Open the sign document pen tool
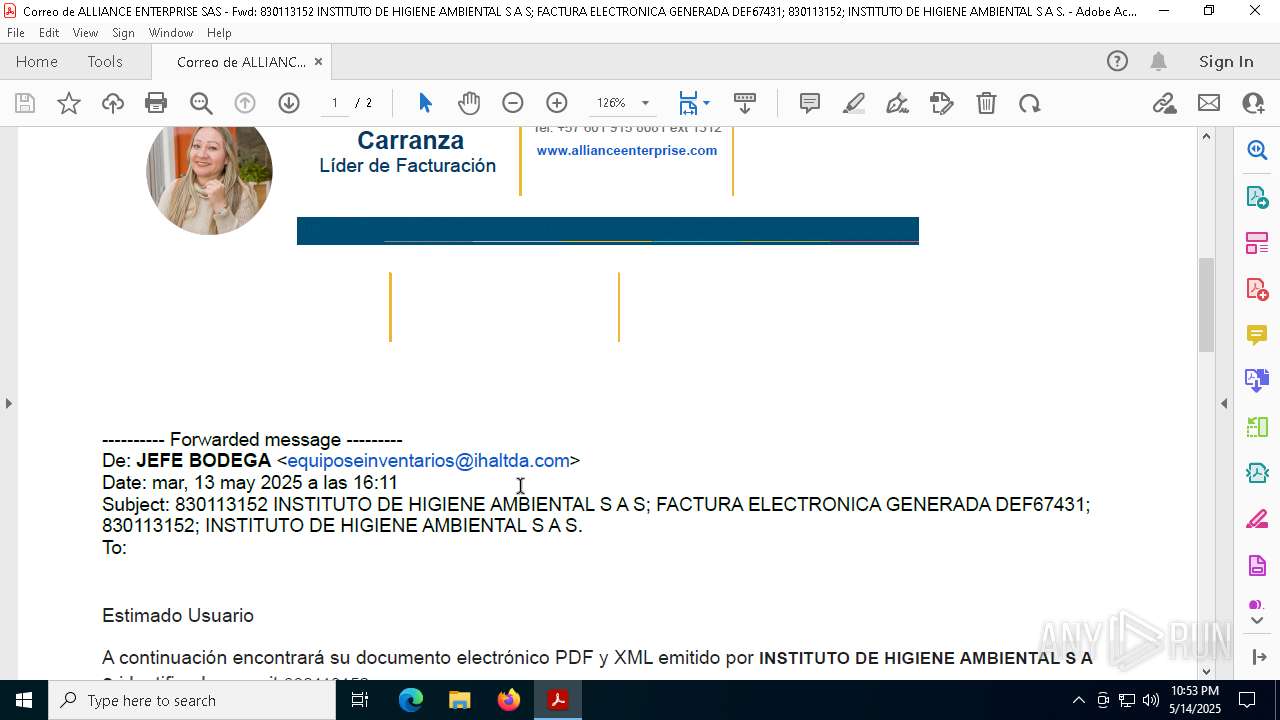The image size is (1280, 720). (x=897, y=103)
